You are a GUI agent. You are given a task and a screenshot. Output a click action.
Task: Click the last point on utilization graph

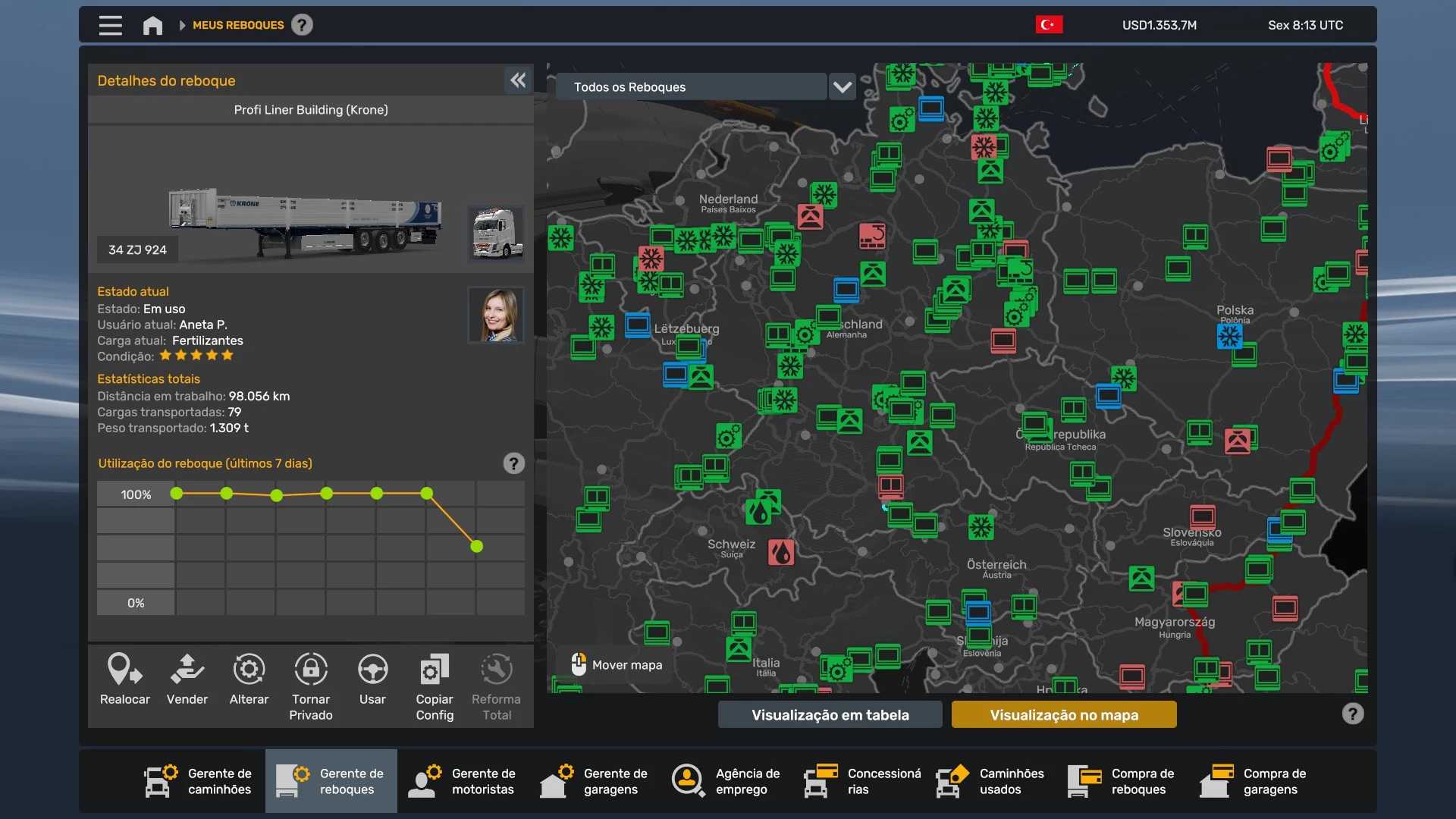[476, 546]
